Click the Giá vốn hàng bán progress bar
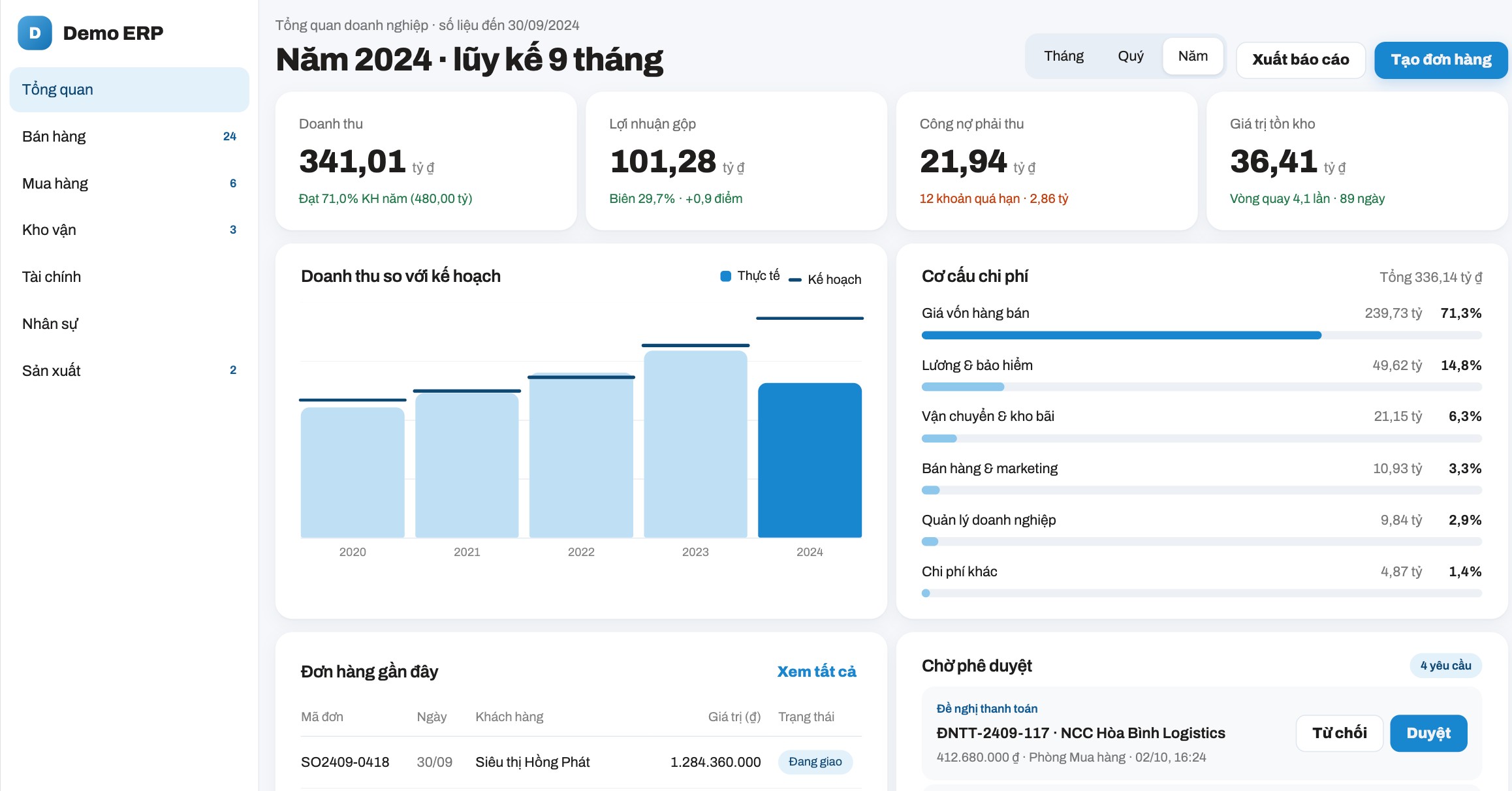 pyautogui.click(x=1201, y=335)
